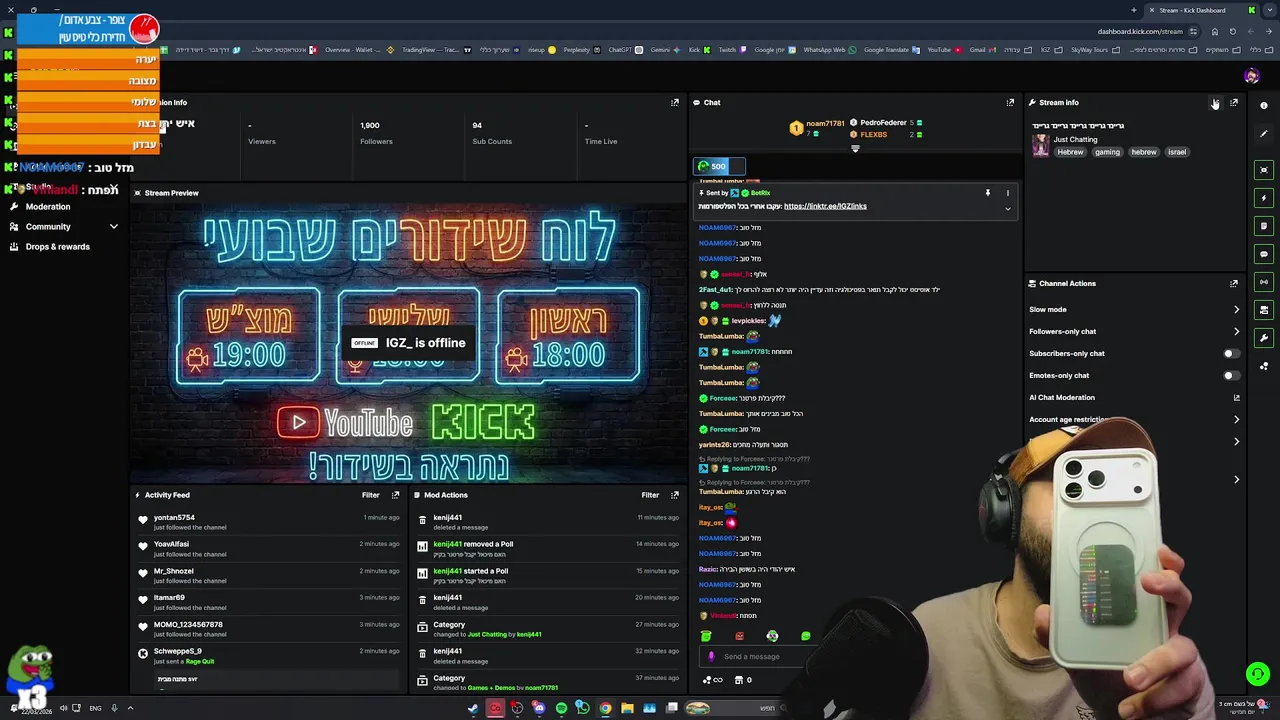Image resolution: width=1280 pixels, height=720 pixels.
Task: Open Spotify from the taskbar
Action: (561, 708)
